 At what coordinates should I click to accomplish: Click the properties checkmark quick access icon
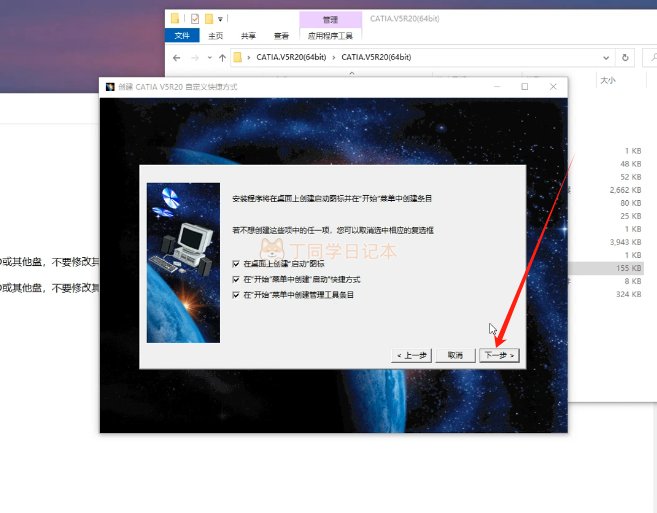(195, 19)
